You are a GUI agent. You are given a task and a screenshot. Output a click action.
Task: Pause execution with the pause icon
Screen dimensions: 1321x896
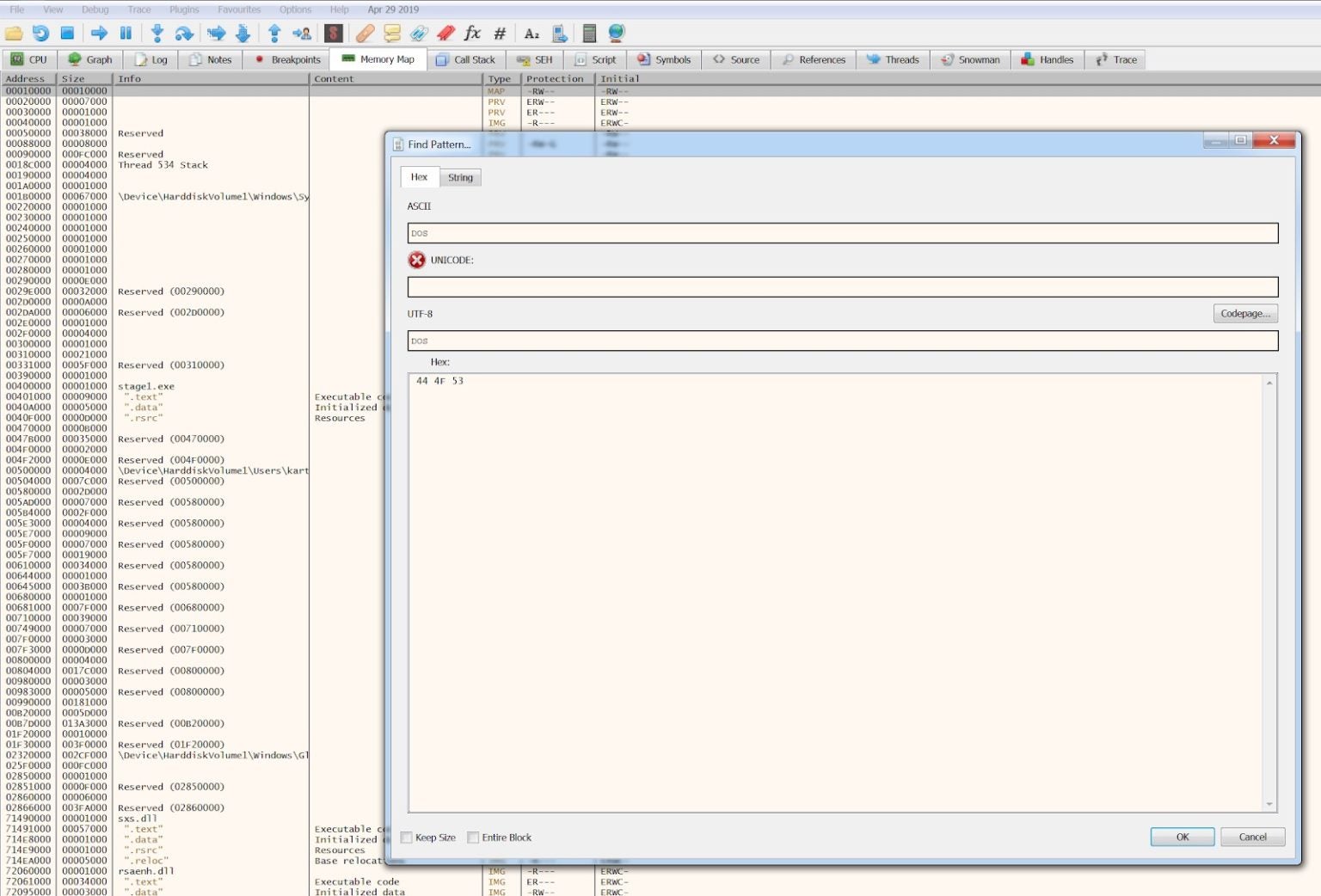[x=126, y=34]
